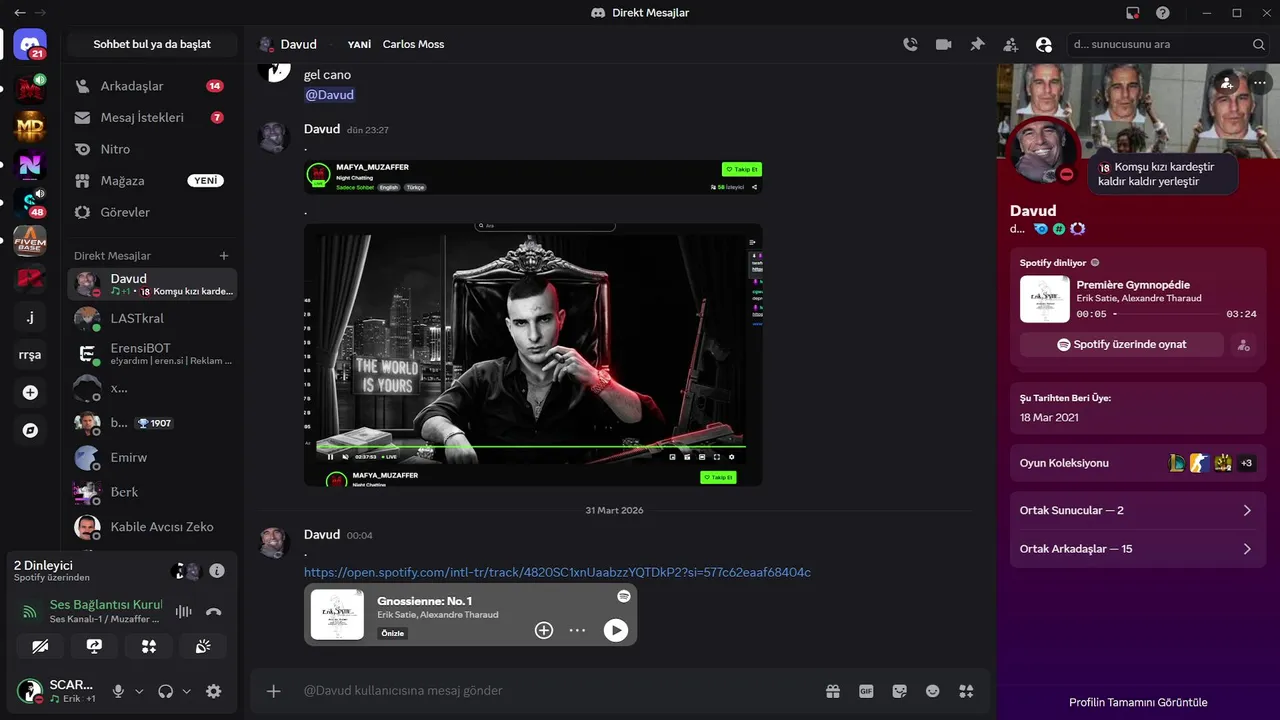
Task: Open Discord home with 21 badge
Action: point(30,44)
